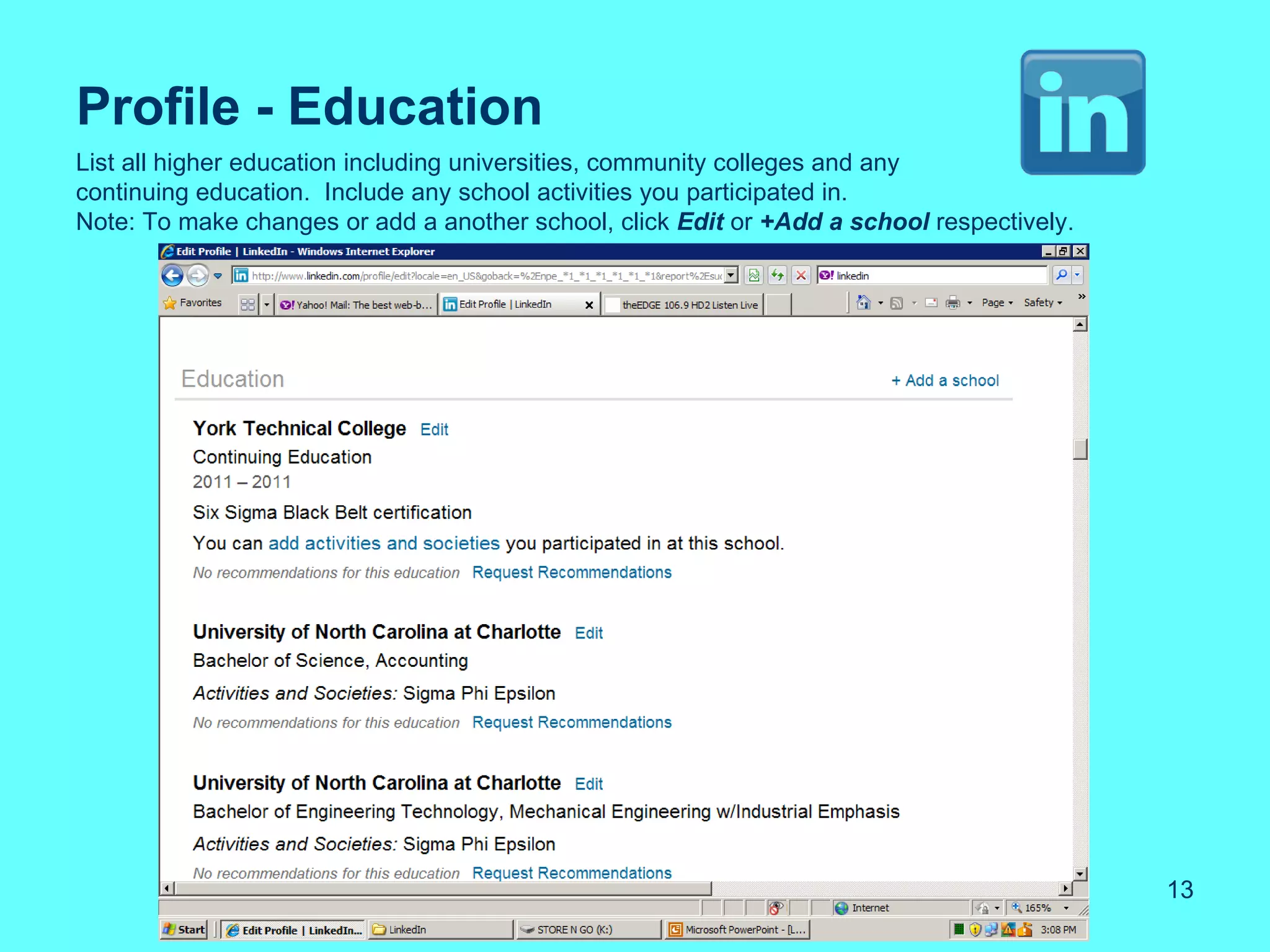The height and width of the screenshot is (952, 1270).
Task: Click the warning triangle tray icon
Action: [x=1008, y=929]
